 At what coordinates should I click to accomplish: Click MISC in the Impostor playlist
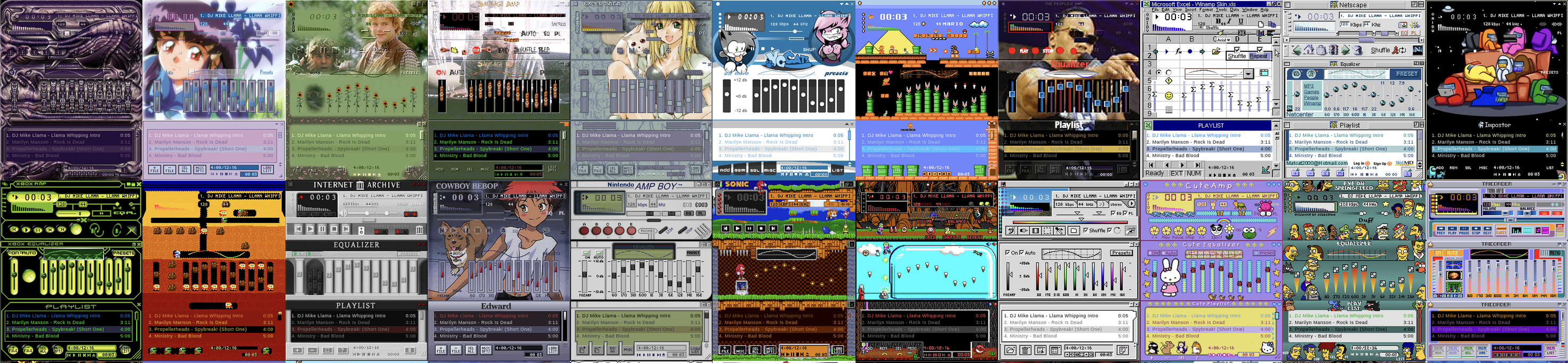[x=1483, y=168]
